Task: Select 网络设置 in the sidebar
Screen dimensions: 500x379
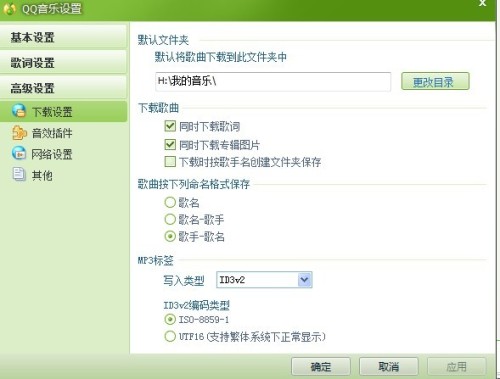Action: coord(52,154)
